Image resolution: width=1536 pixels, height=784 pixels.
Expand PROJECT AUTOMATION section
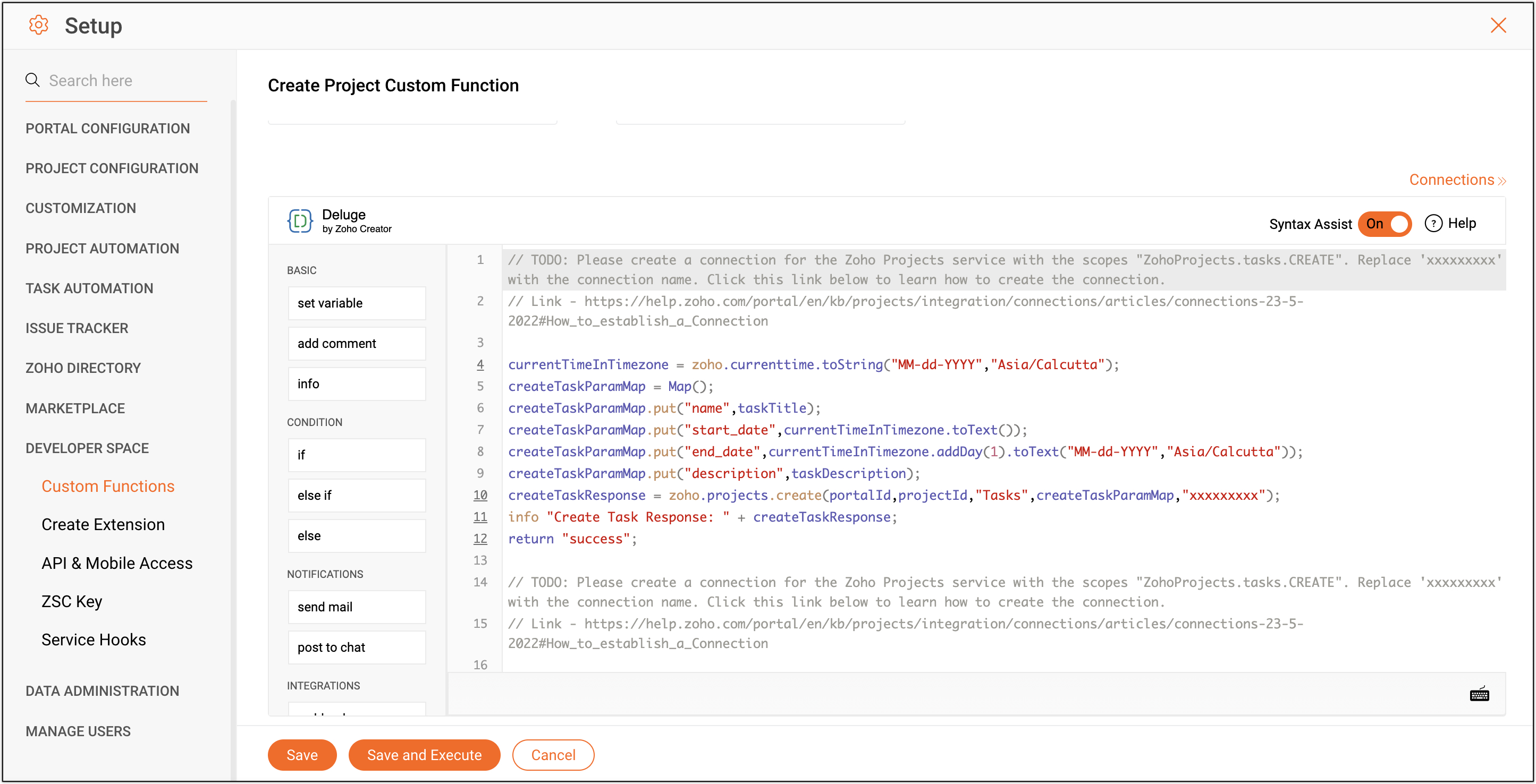click(x=103, y=249)
